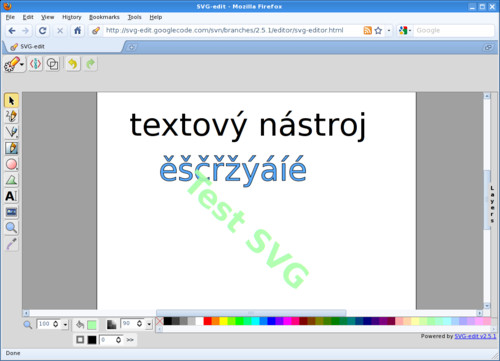500x361 pixels.
Task: Switch to the SVG-edit browser tab
Action: [x=63, y=47]
